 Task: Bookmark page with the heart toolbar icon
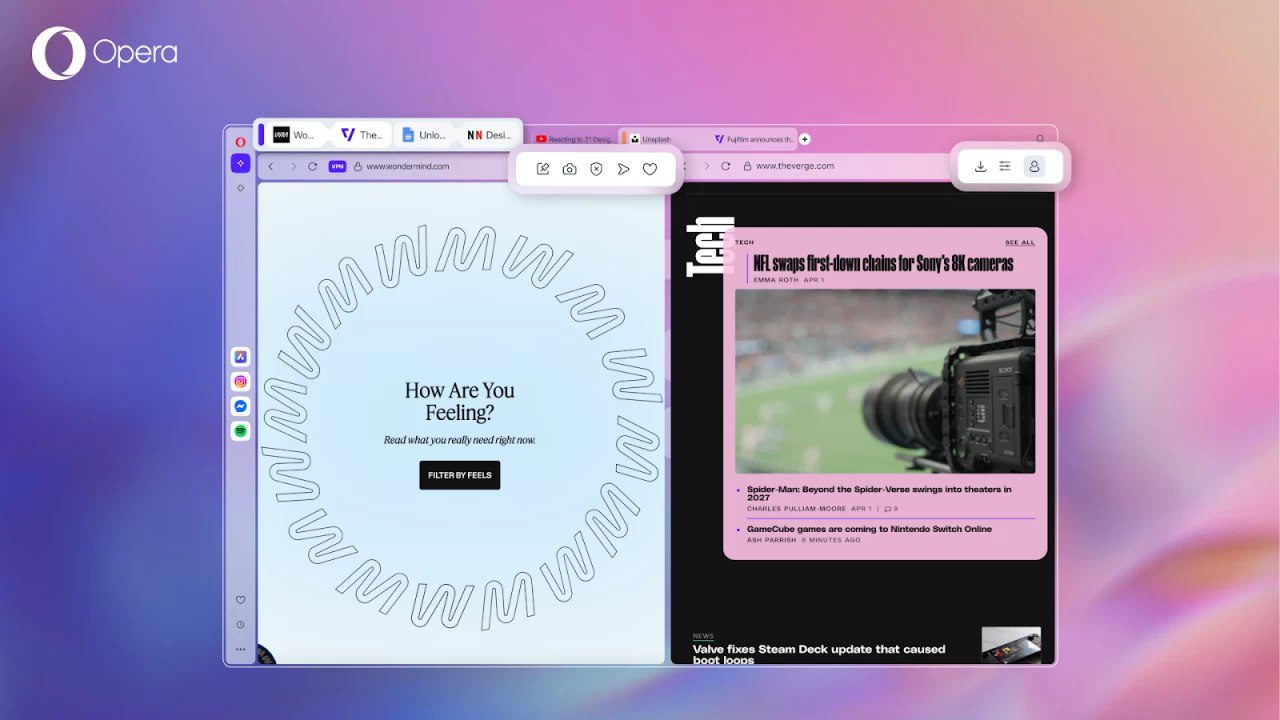(650, 169)
